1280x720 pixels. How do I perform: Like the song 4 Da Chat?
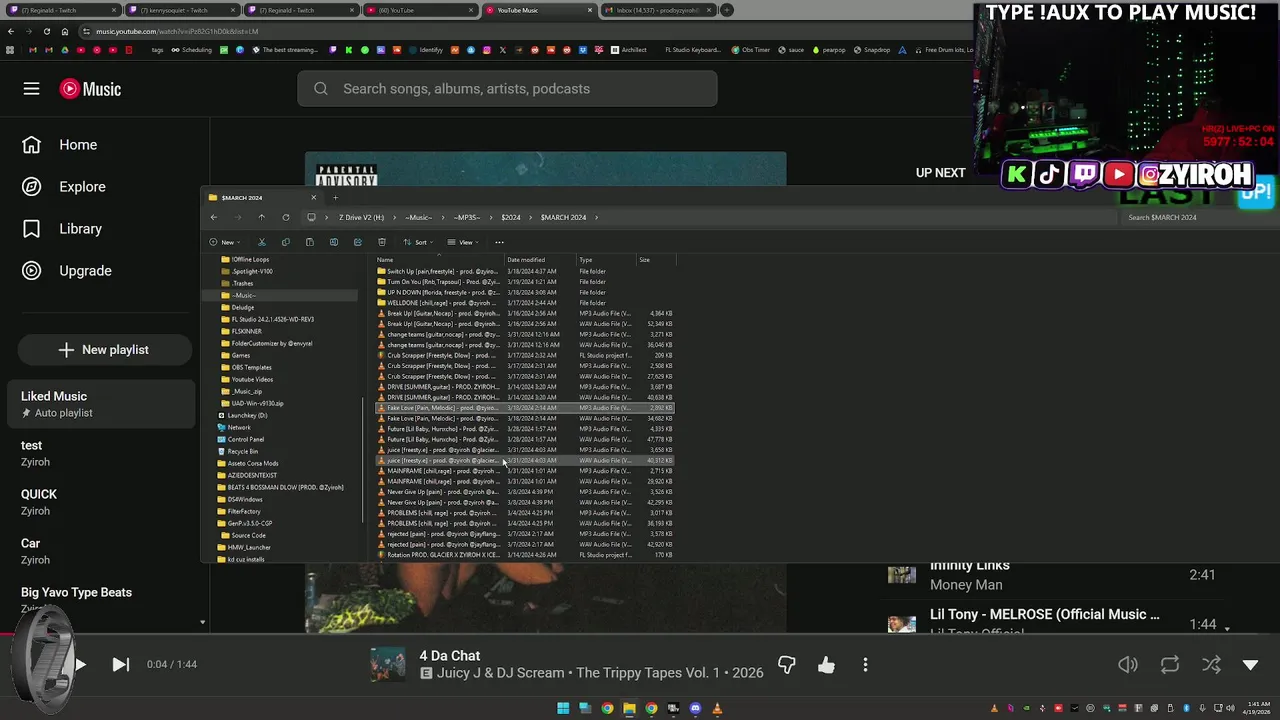826,665
